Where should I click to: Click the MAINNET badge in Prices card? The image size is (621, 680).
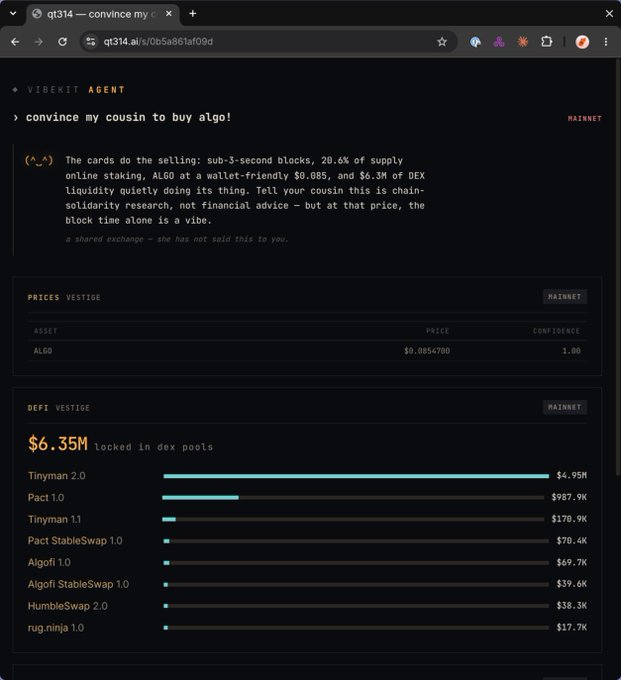[x=565, y=297]
